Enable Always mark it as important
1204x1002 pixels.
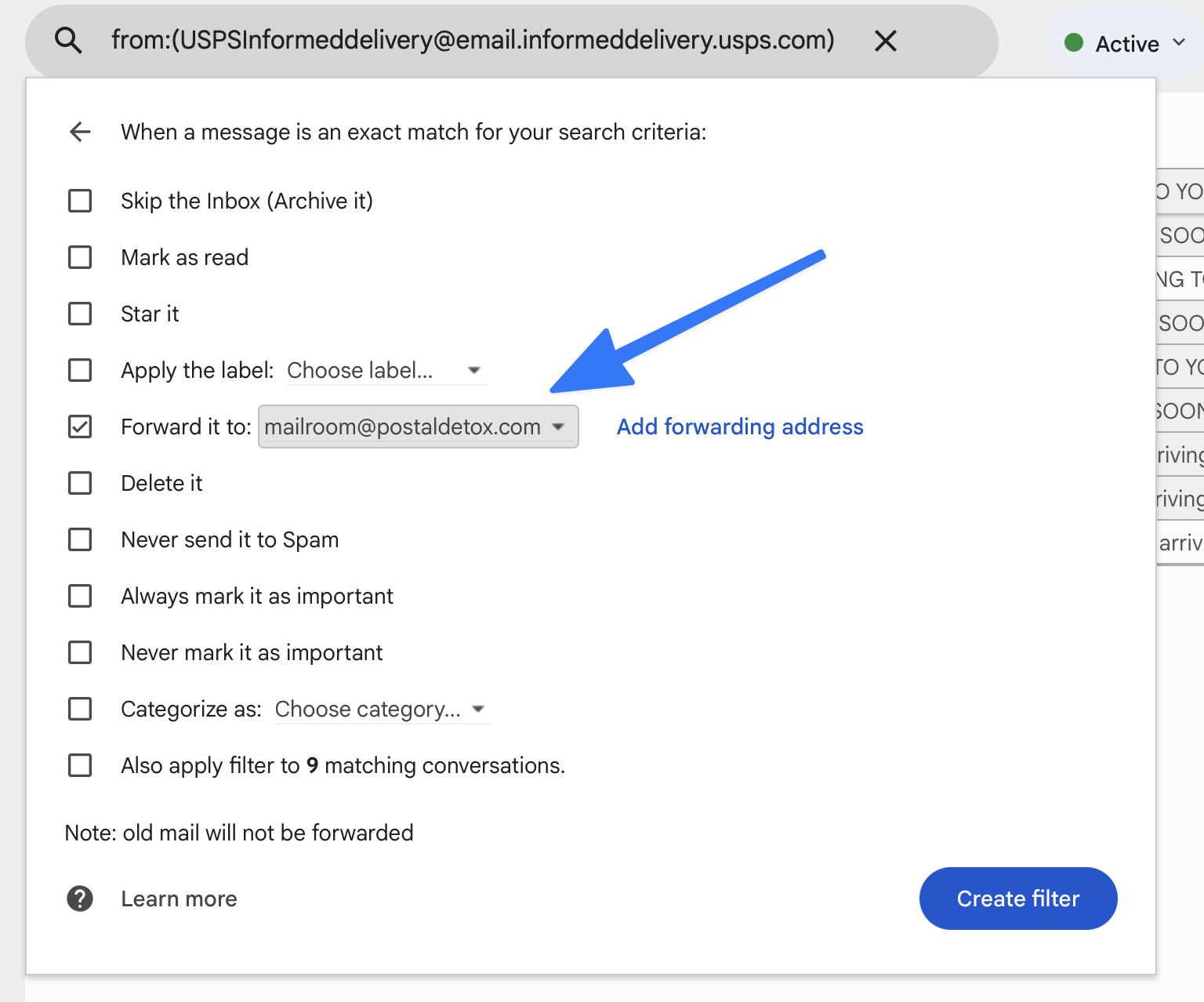coord(79,596)
